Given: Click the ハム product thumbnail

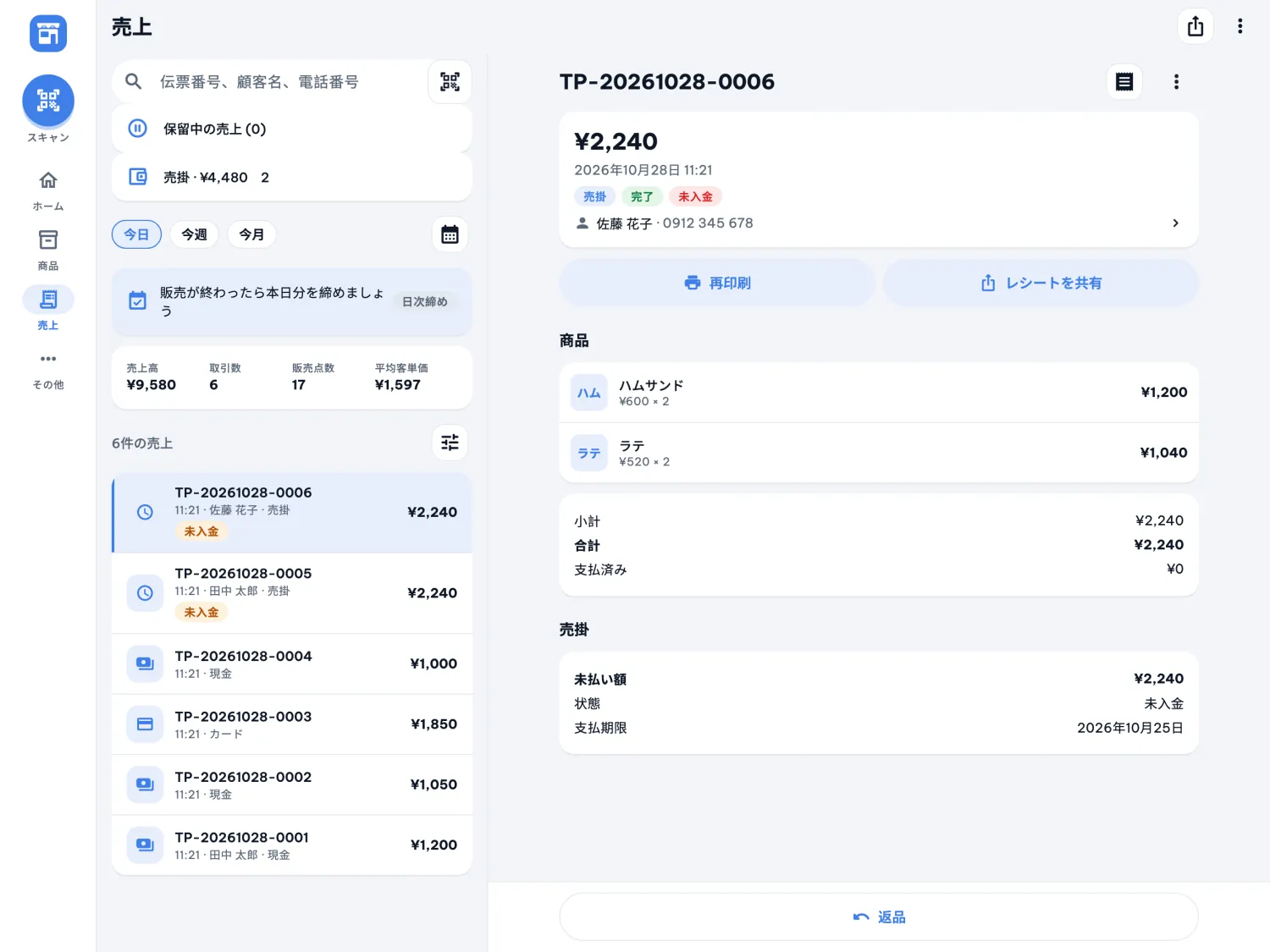Looking at the screenshot, I should (x=589, y=393).
